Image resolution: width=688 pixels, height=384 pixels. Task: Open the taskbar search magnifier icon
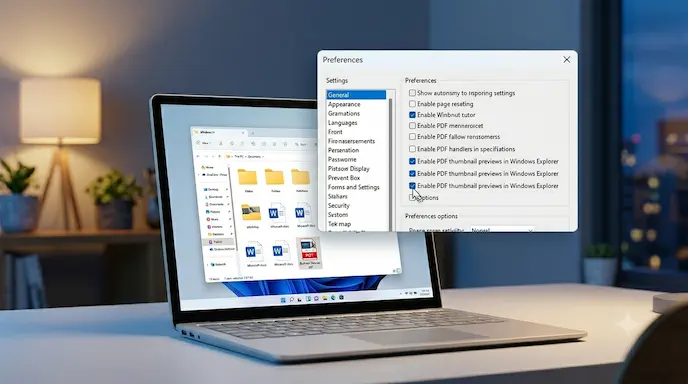tap(292, 299)
